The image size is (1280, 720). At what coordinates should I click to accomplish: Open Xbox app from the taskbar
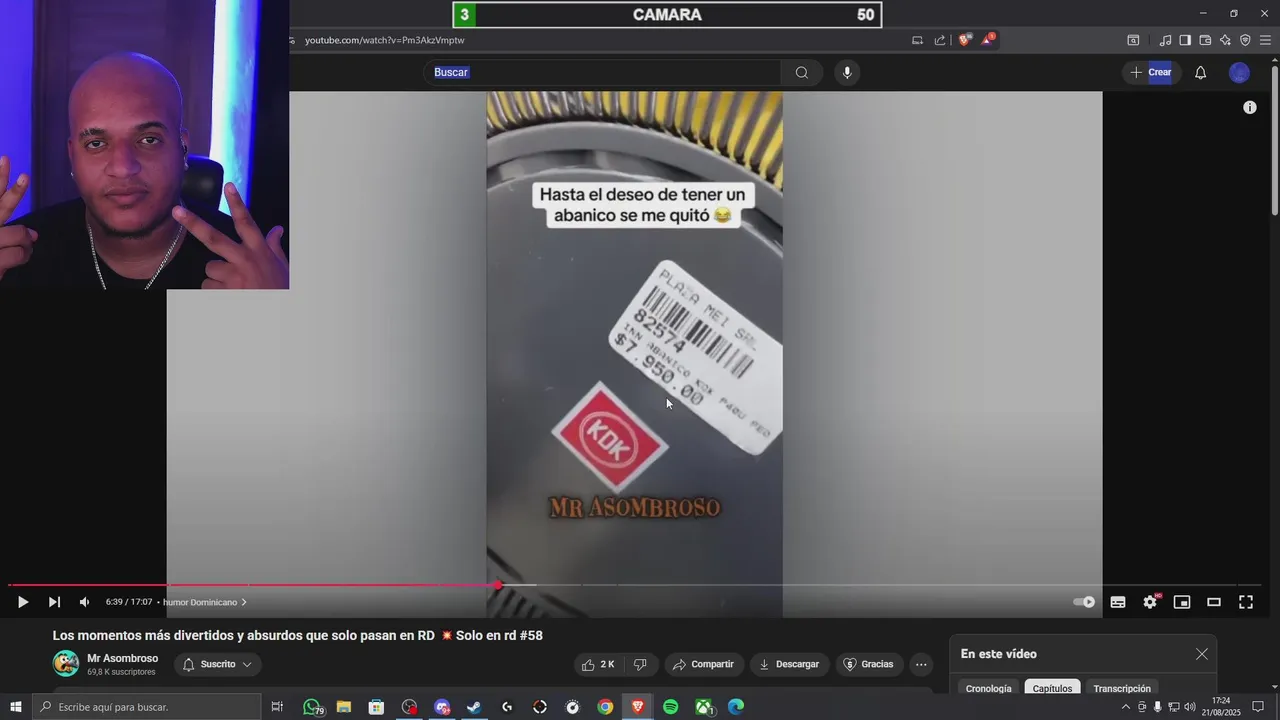click(703, 707)
